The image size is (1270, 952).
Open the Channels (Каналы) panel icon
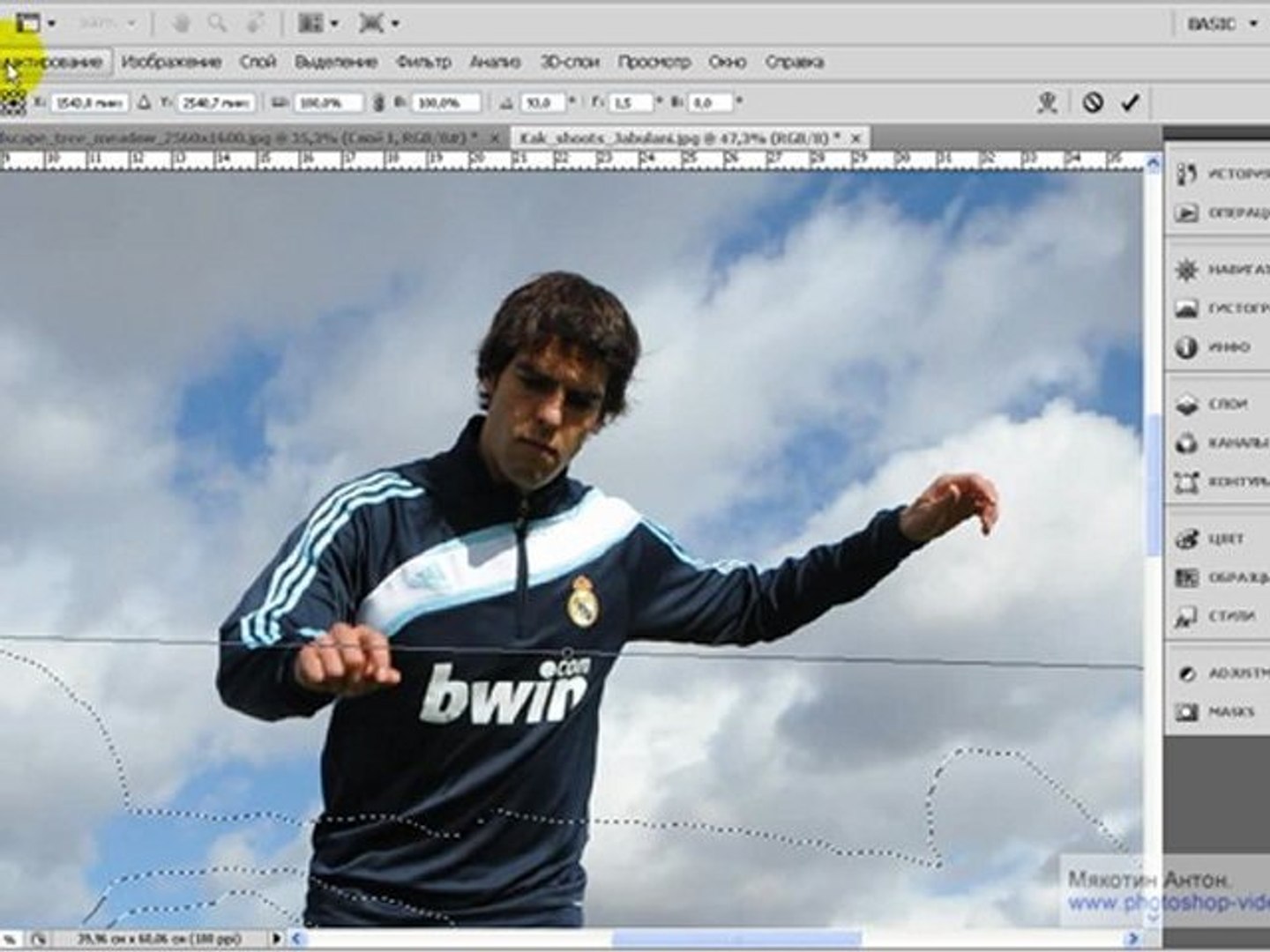[x=1186, y=443]
